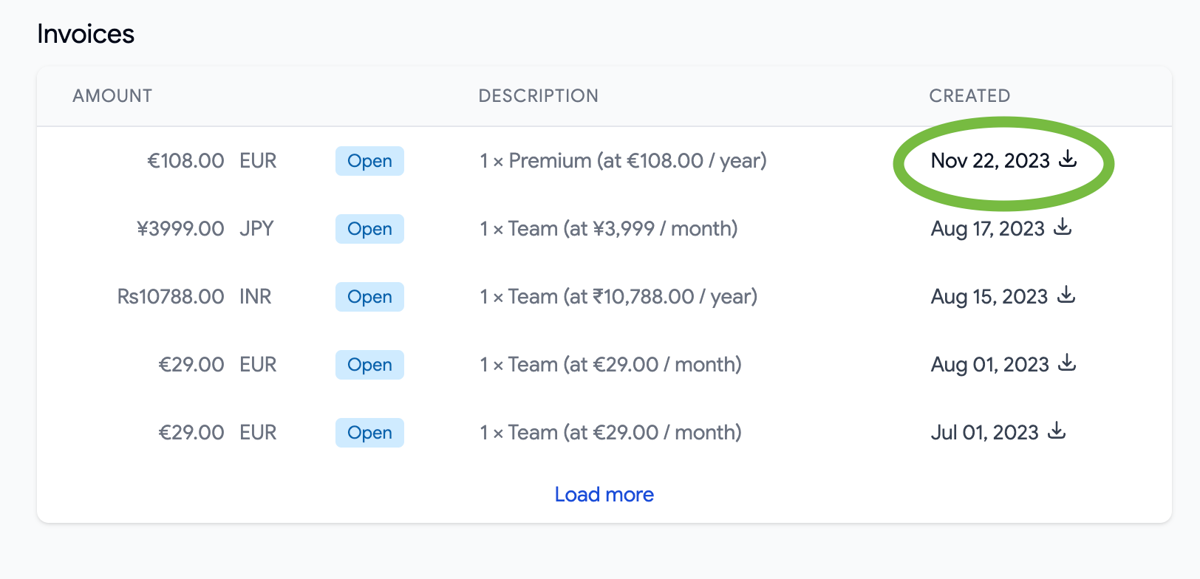Viewport: 1200px width, 579px height.
Task: Click Load more invoices link
Action: coord(604,494)
